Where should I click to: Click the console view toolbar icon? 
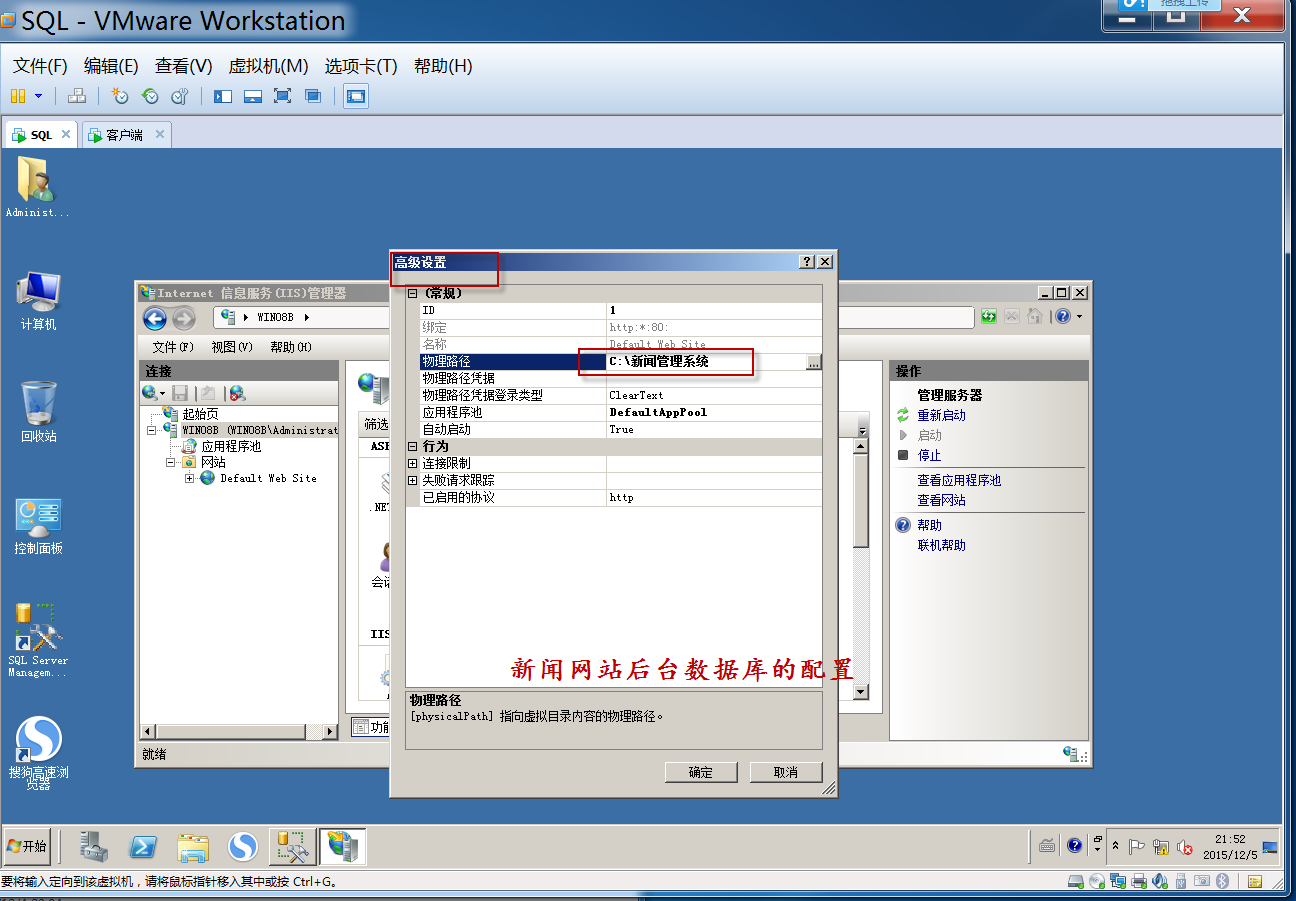356,96
